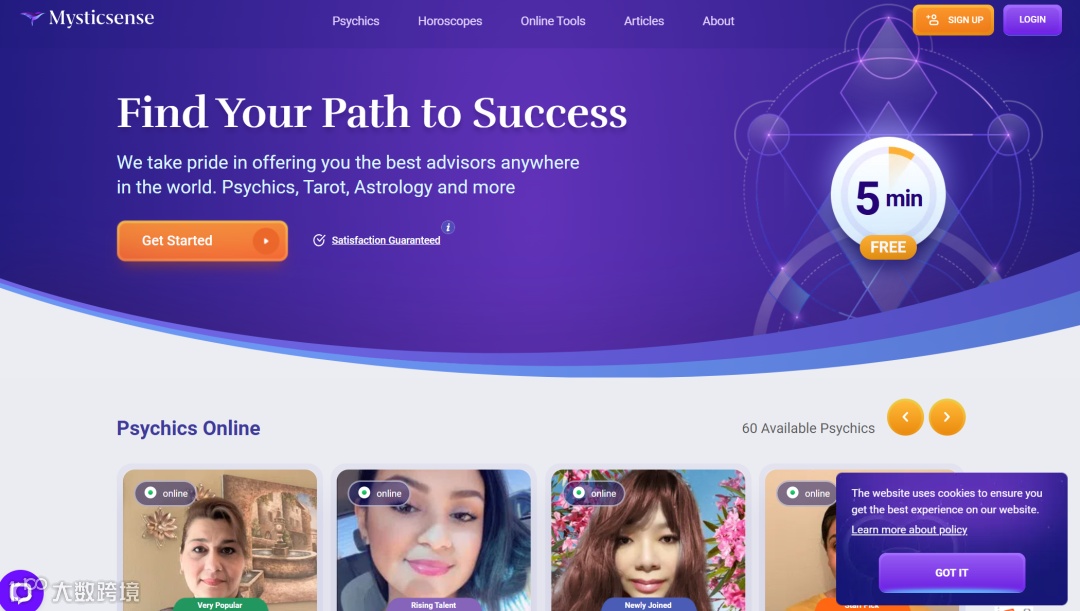Viewport: 1080px width, 611px height.
Task: Click the Mysticsense bird logo
Action: click(x=32, y=18)
